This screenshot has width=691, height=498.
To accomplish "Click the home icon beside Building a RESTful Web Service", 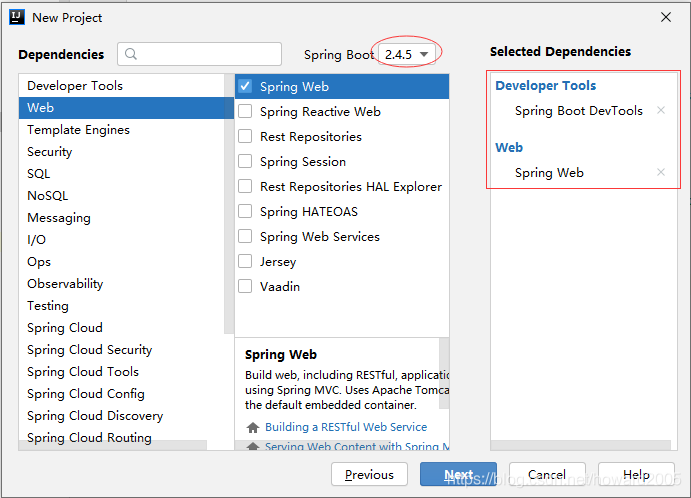I will [253, 427].
